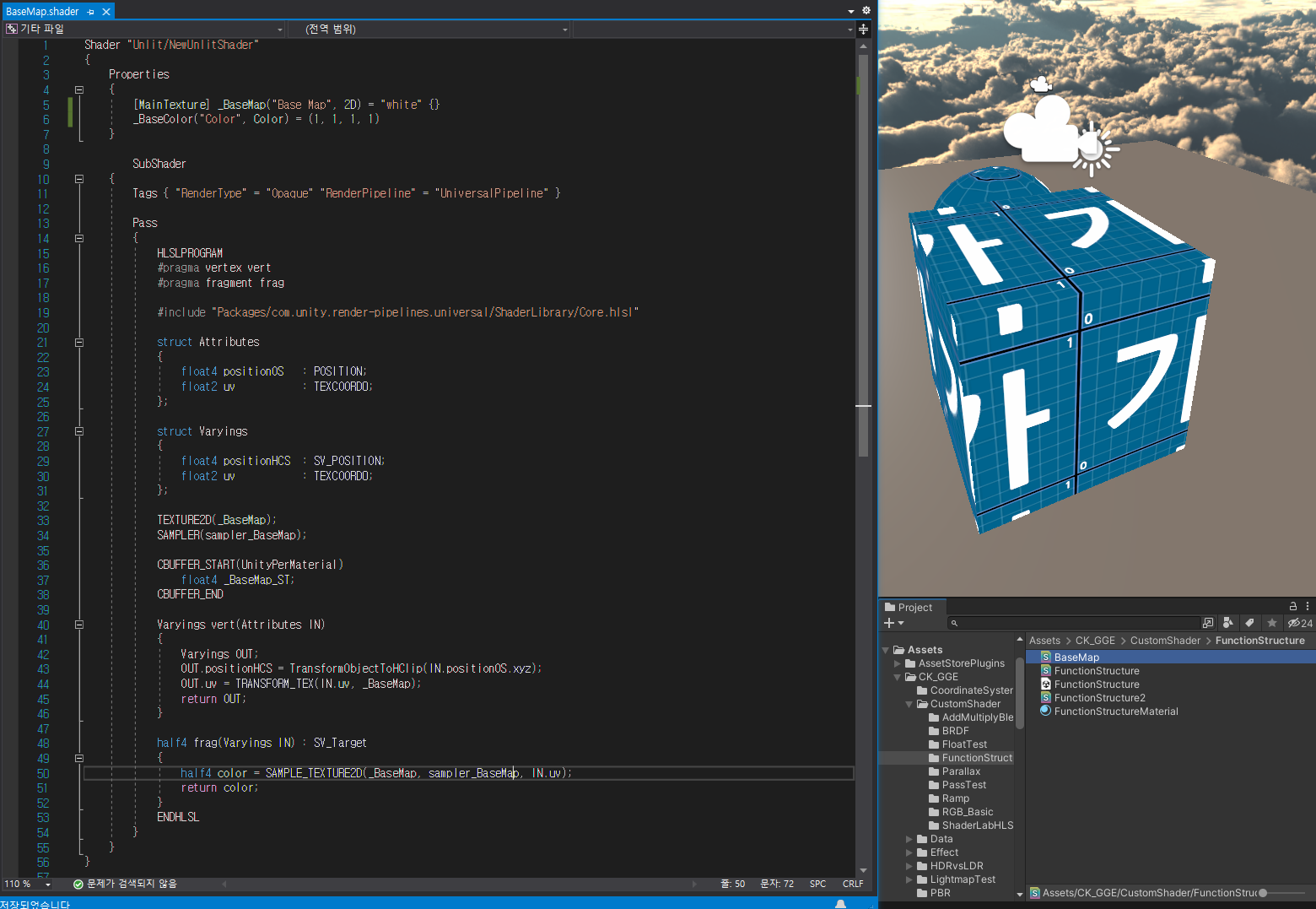Click the Favorites star icon

(1271, 623)
